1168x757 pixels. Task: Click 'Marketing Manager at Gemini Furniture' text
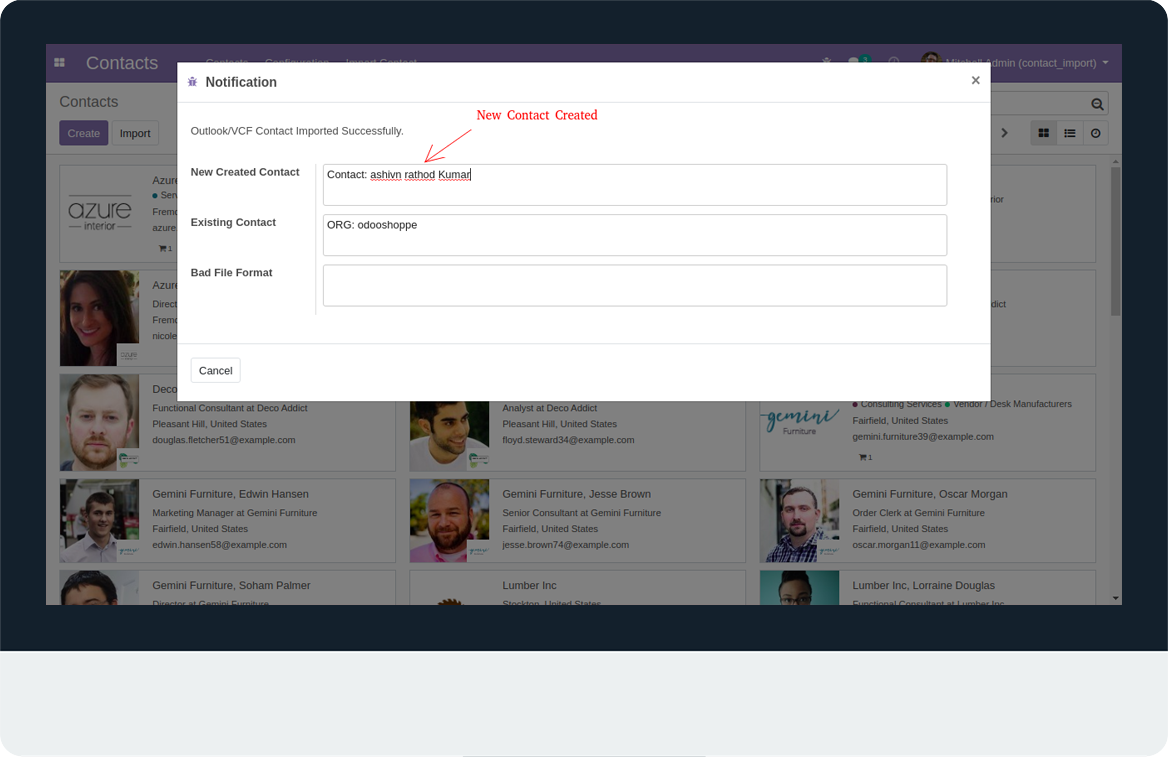[x=235, y=513]
